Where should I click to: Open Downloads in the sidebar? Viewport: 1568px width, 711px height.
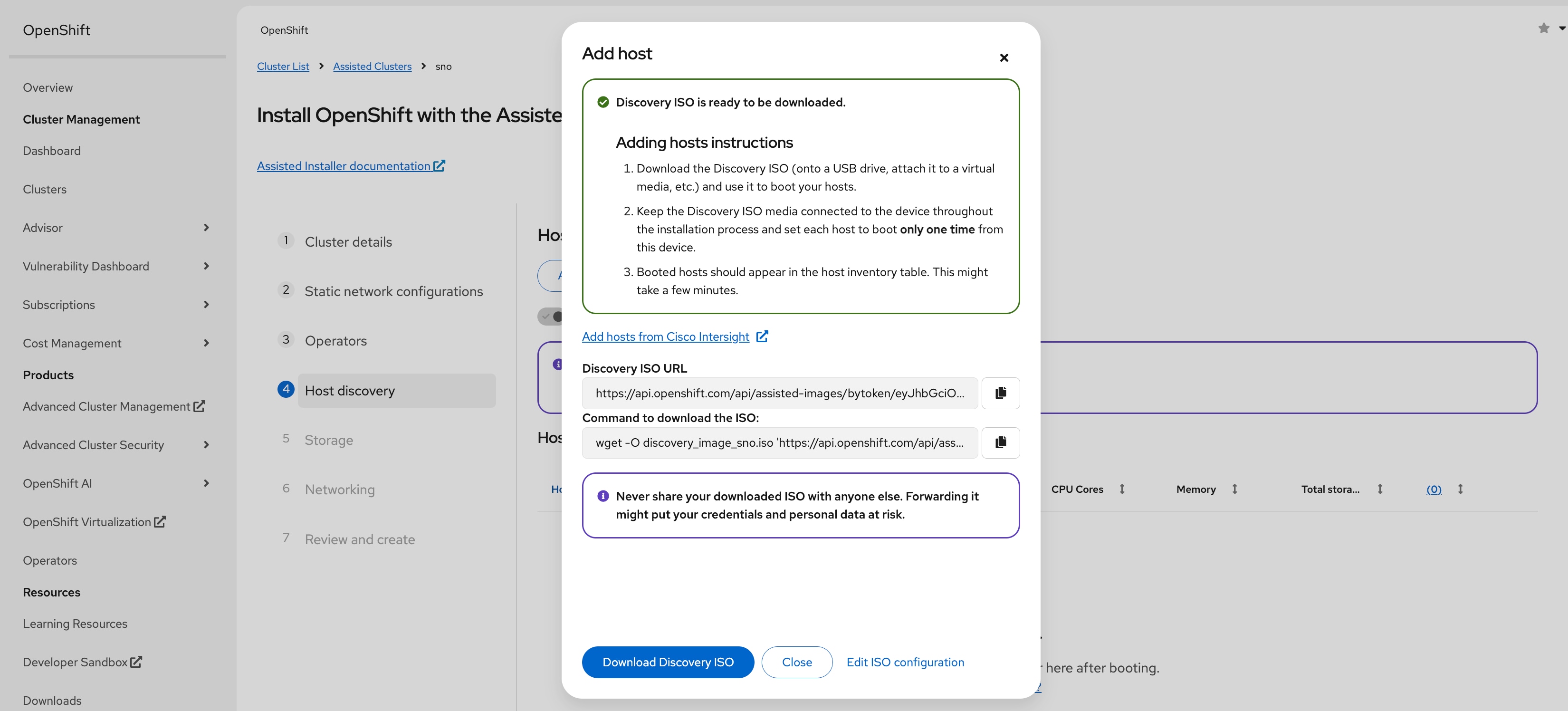[x=52, y=700]
